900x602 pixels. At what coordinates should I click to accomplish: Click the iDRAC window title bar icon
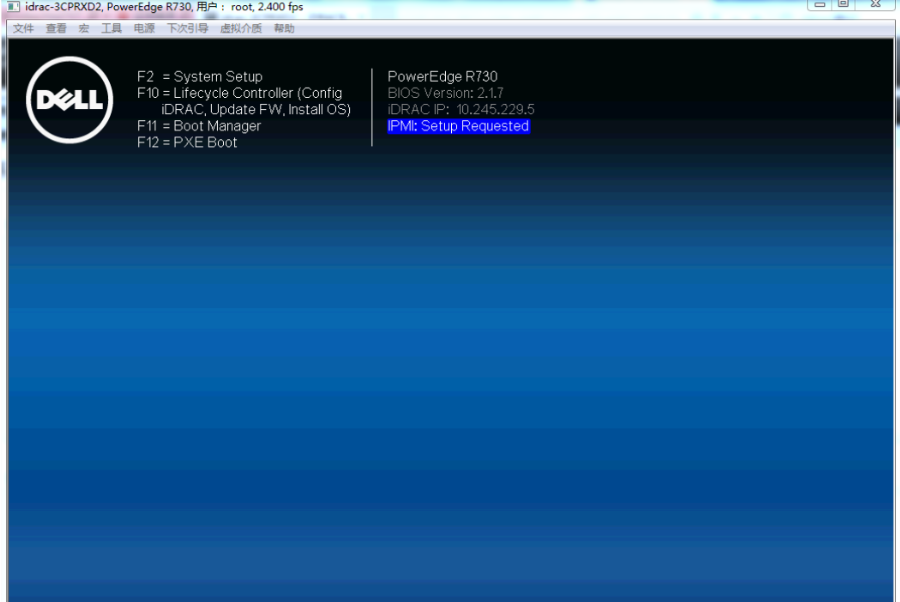pos(14,7)
